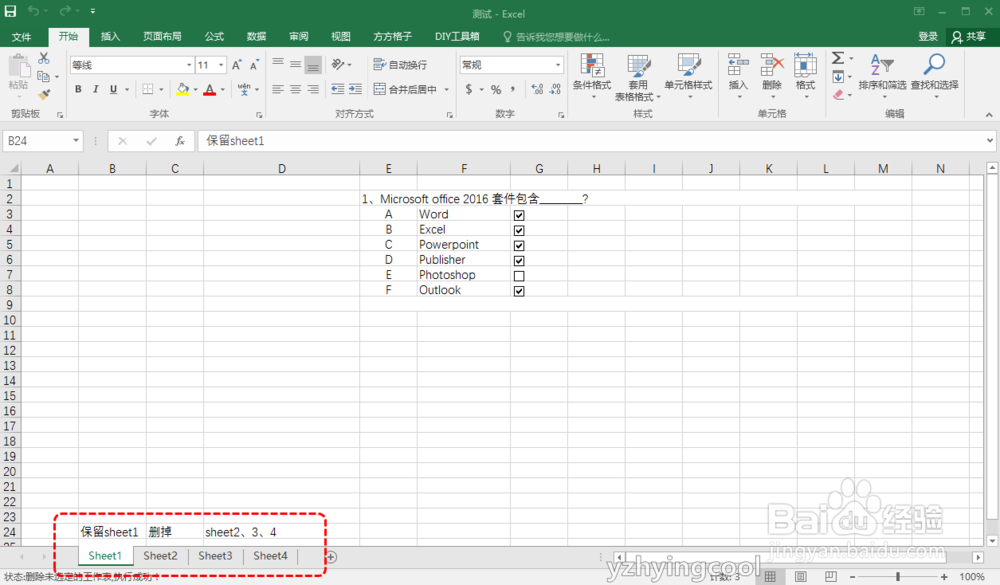Screen dimensions: 1000x585
Task: Toggle Bold formatting
Action: (78, 89)
